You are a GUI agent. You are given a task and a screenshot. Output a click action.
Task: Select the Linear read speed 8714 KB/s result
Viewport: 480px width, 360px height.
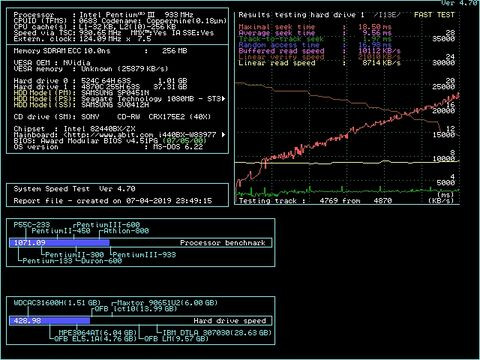(319, 63)
